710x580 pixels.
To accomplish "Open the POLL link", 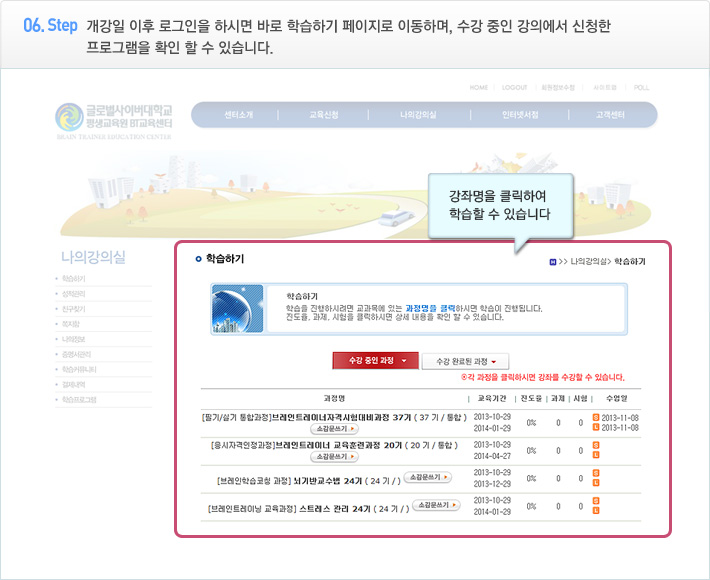I will (x=641, y=88).
